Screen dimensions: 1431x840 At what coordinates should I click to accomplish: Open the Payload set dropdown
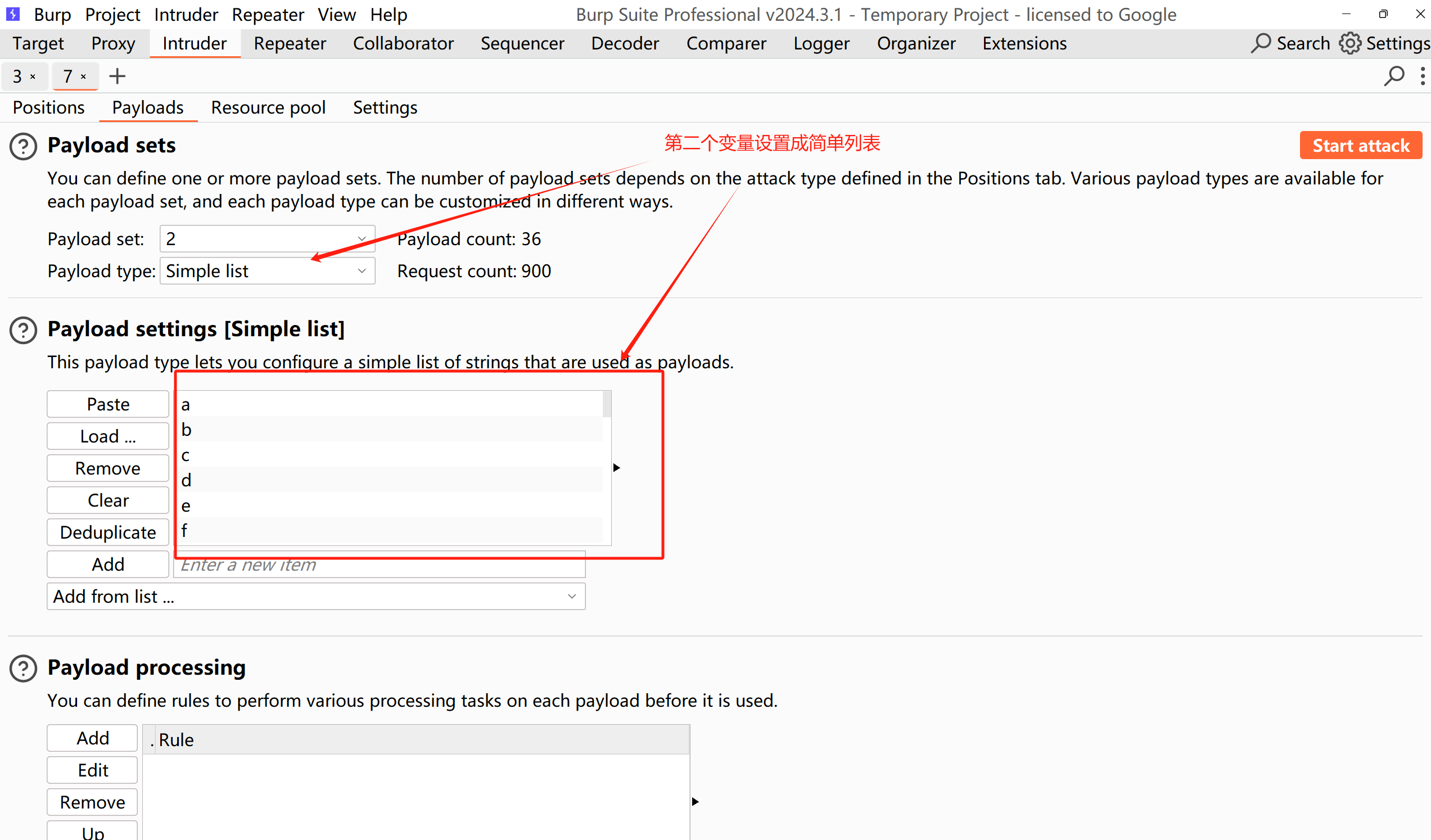pos(267,239)
